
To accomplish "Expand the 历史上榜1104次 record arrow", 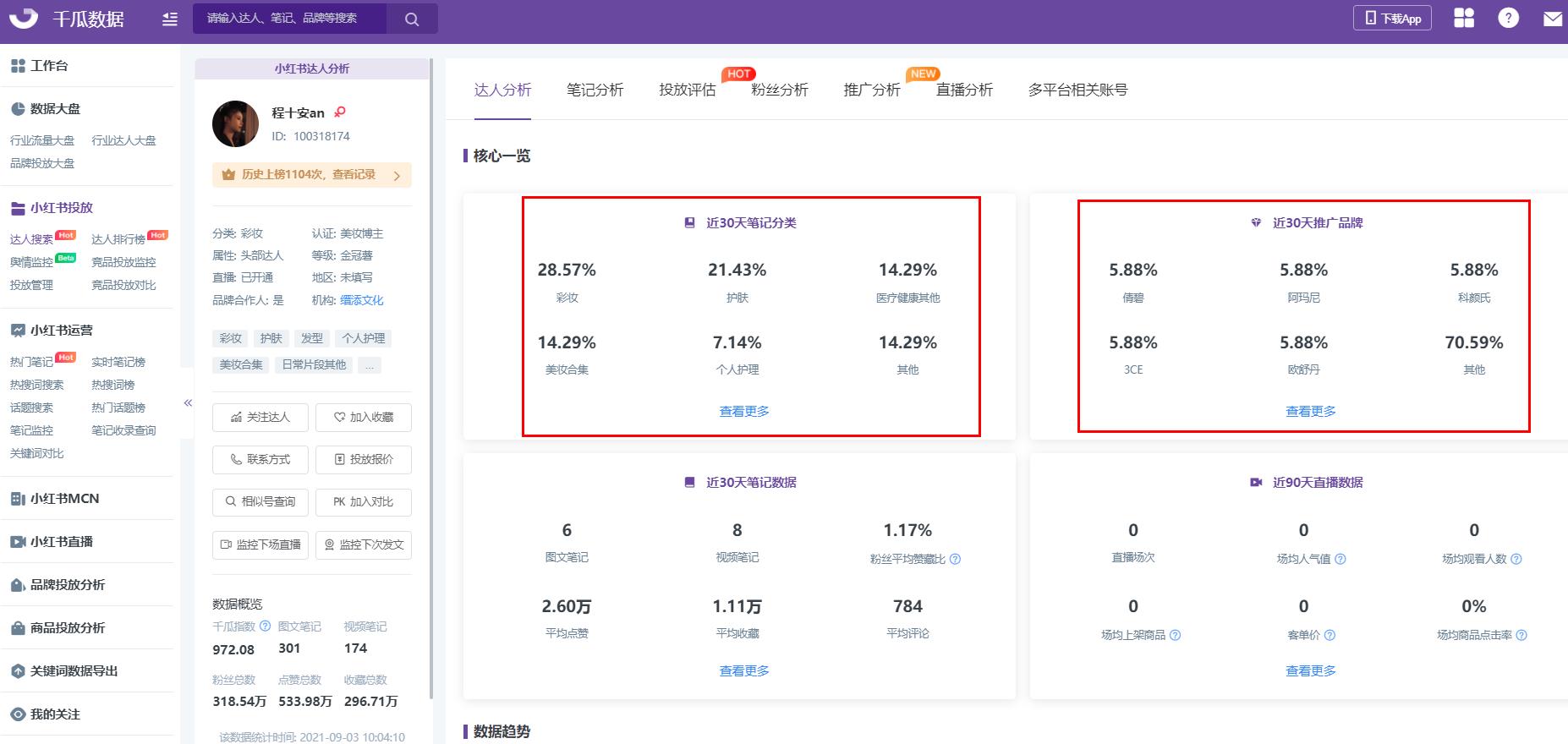I will (x=397, y=176).
